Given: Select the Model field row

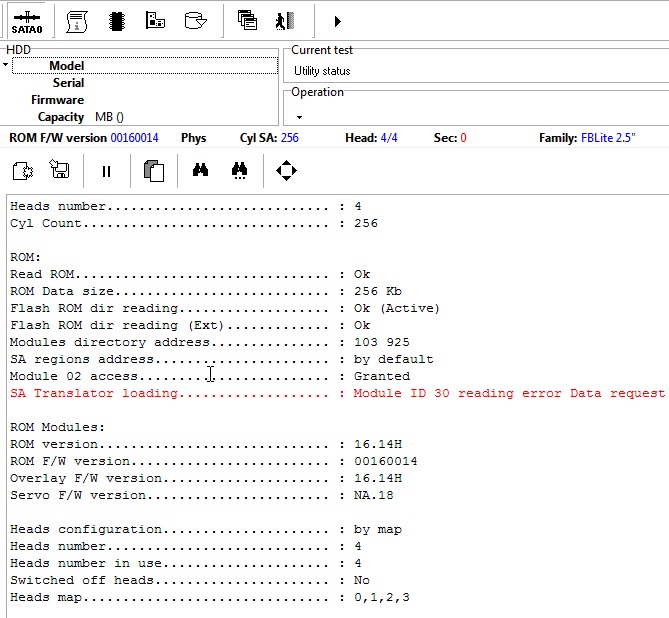Looking at the screenshot, I should click(x=145, y=66).
